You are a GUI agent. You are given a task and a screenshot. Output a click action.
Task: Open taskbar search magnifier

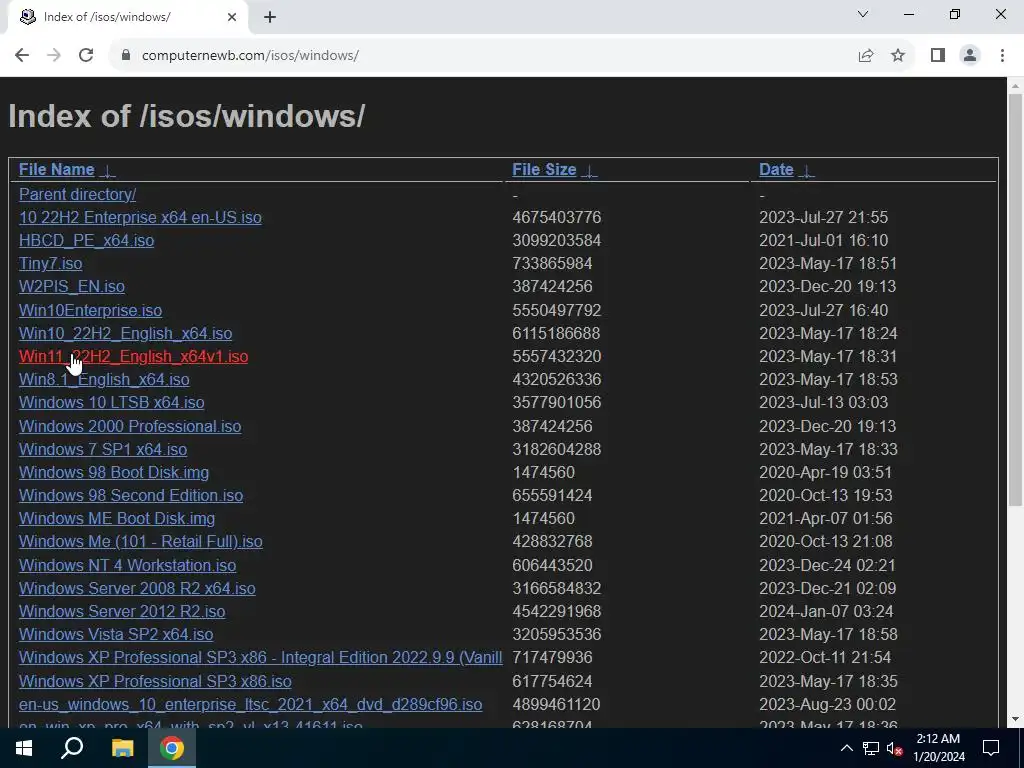pos(72,748)
